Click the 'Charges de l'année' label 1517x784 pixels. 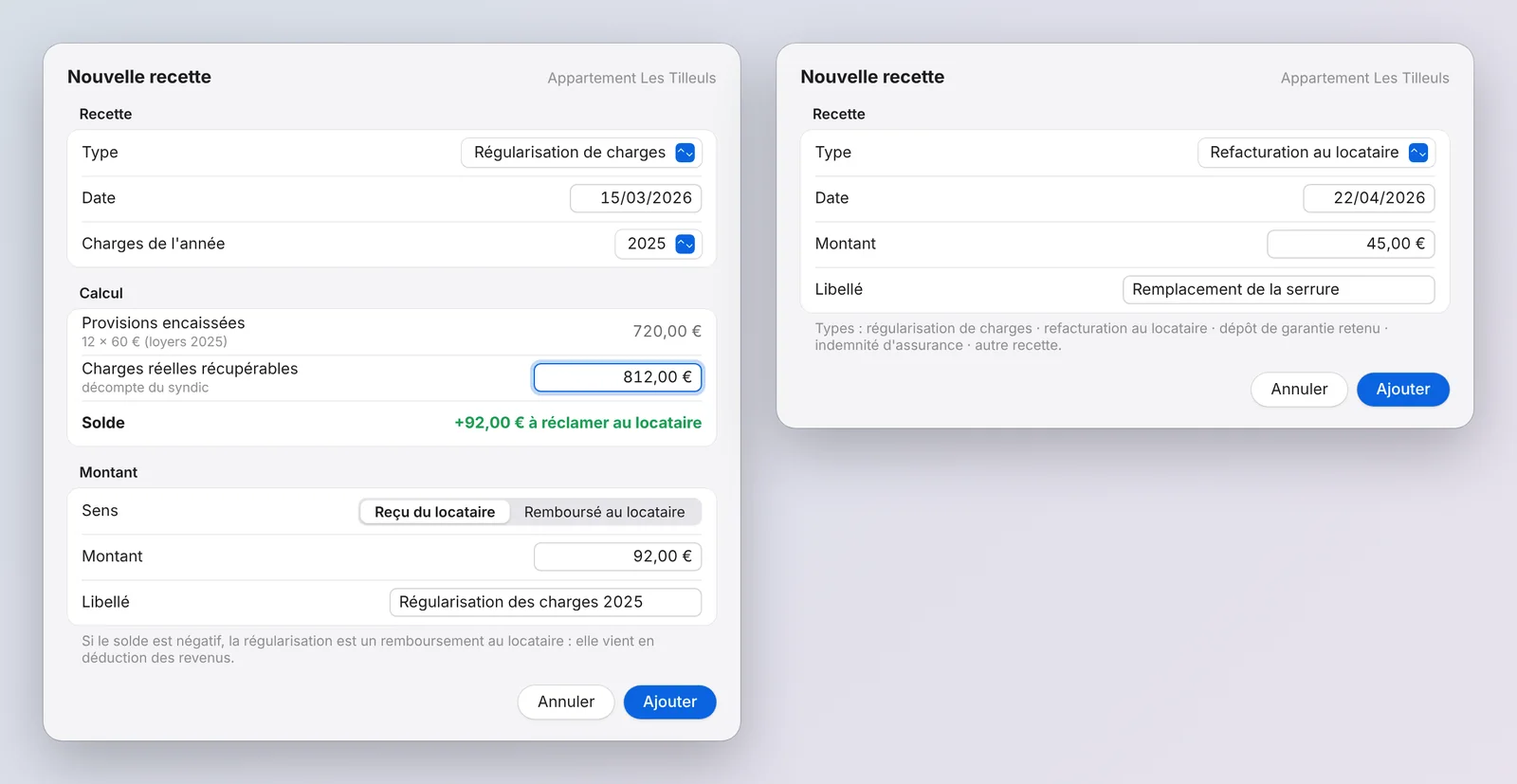[154, 244]
